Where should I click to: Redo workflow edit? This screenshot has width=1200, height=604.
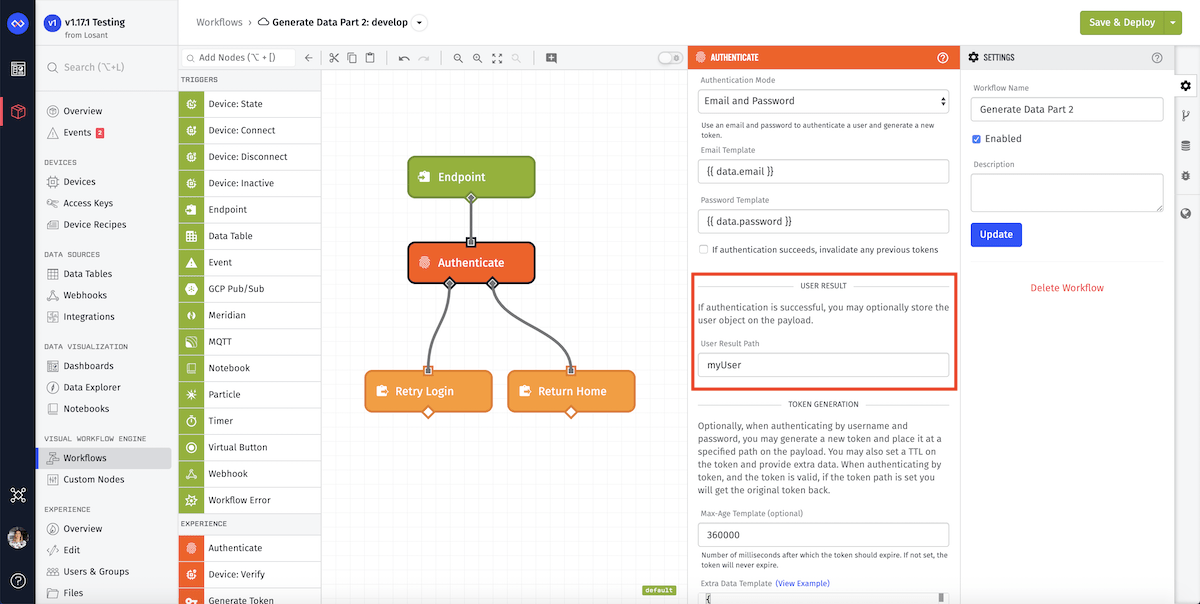[423, 58]
